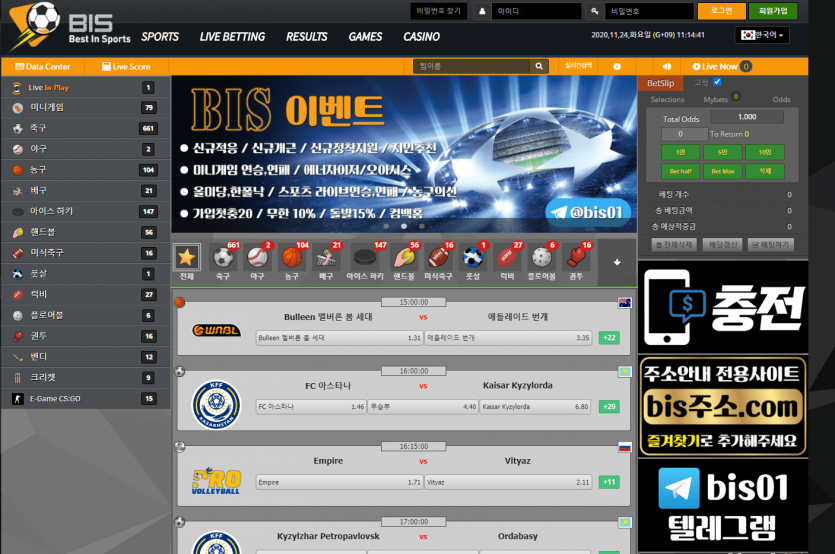835x554 pixels.
Task: Click the bet amount field in BetSlip
Action: click(684, 134)
